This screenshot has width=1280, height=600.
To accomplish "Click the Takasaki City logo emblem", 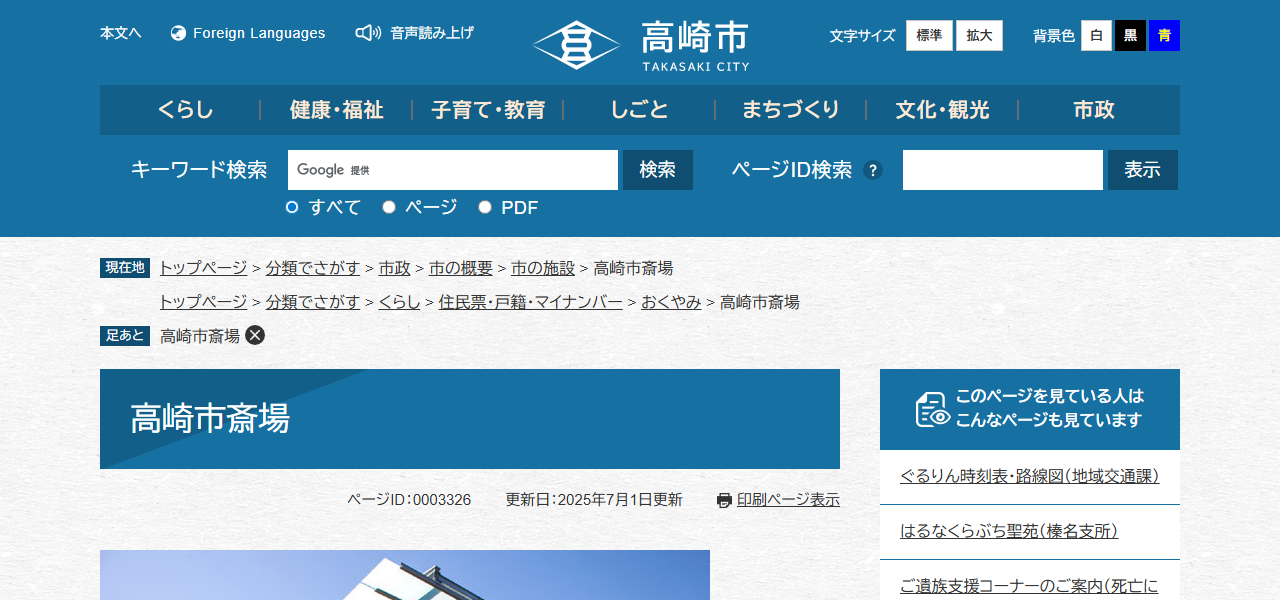I will (x=577, y=45).
